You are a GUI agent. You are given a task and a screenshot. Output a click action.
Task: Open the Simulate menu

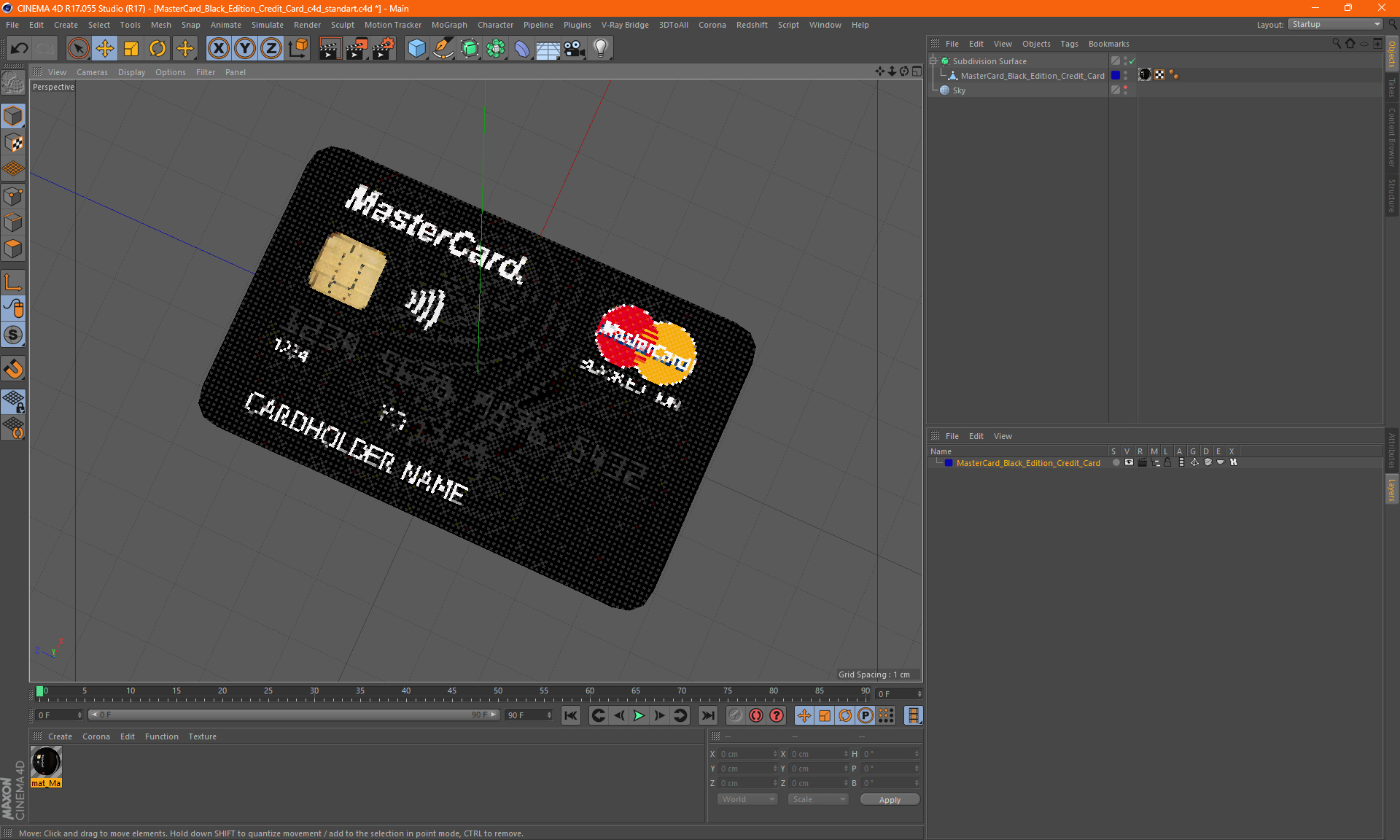268,25
